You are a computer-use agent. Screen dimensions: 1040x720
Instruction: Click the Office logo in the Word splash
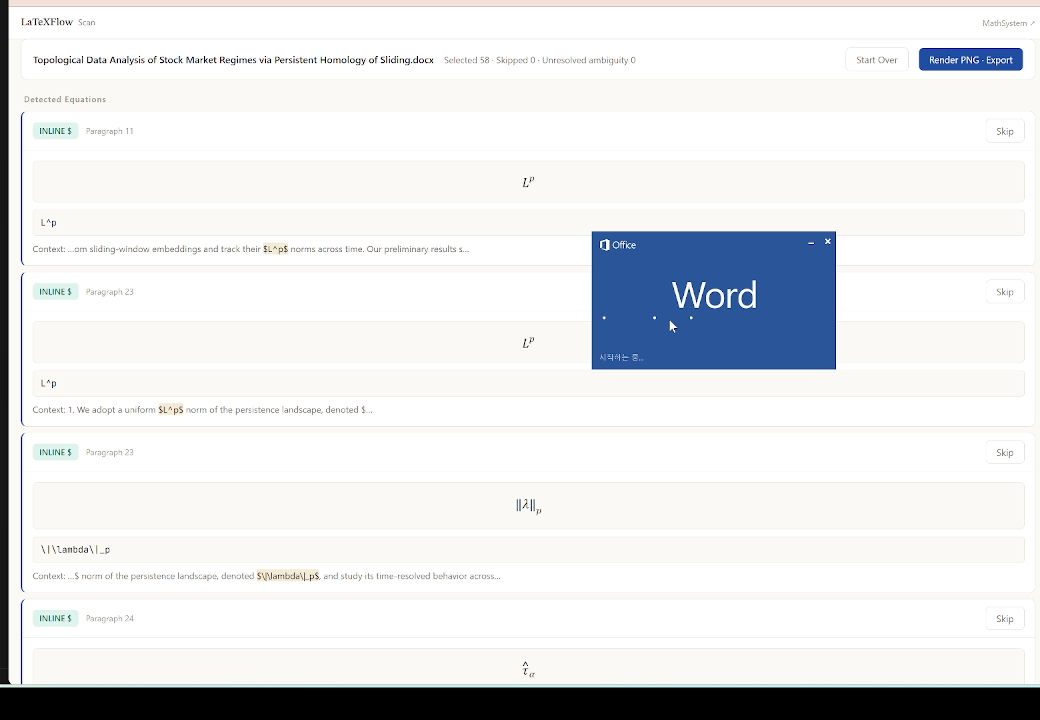coord(618,245)
